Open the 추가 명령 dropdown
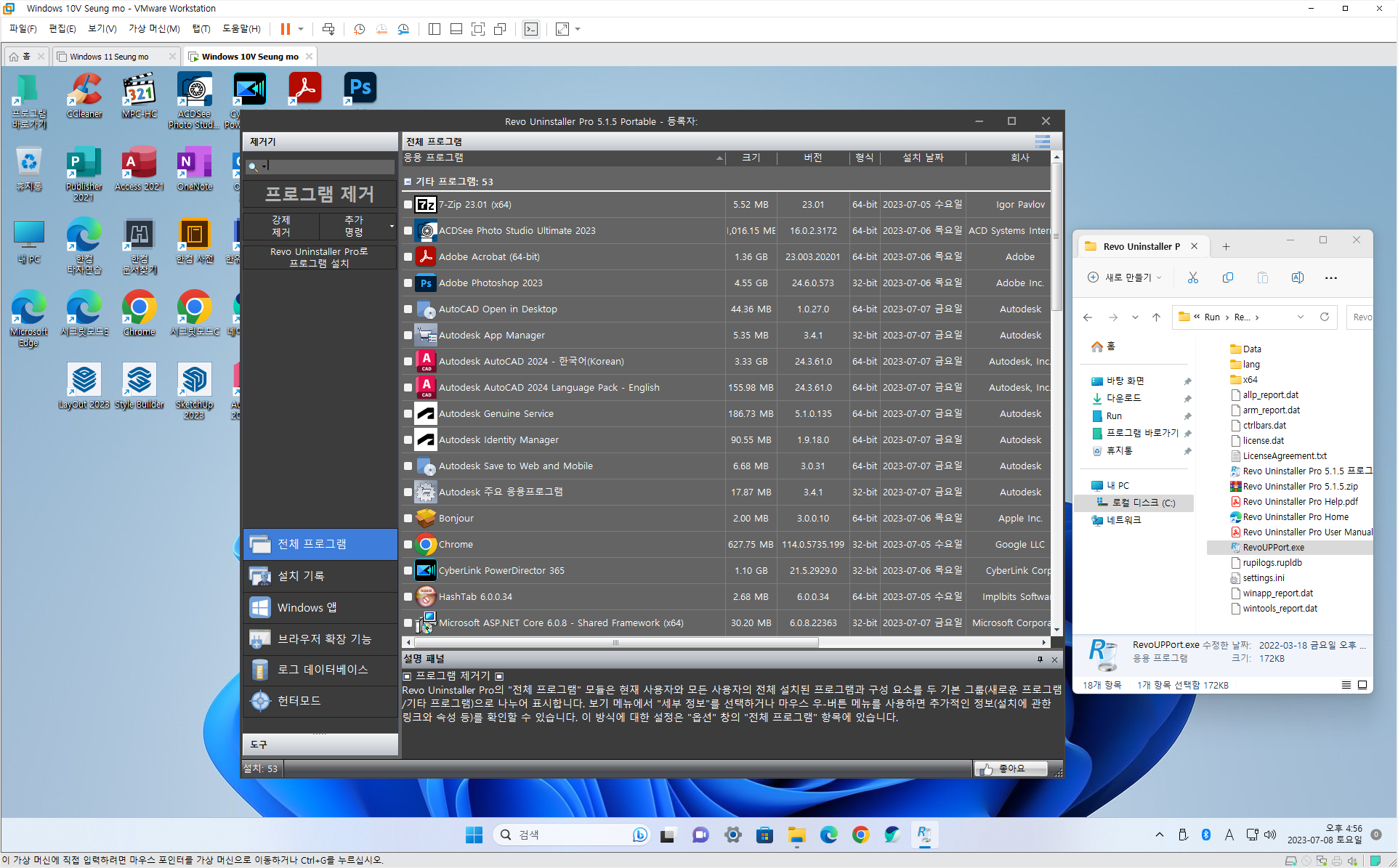The height and width of the screenshot is (868, 1398). pyautogui.click(x=357, y=226)
